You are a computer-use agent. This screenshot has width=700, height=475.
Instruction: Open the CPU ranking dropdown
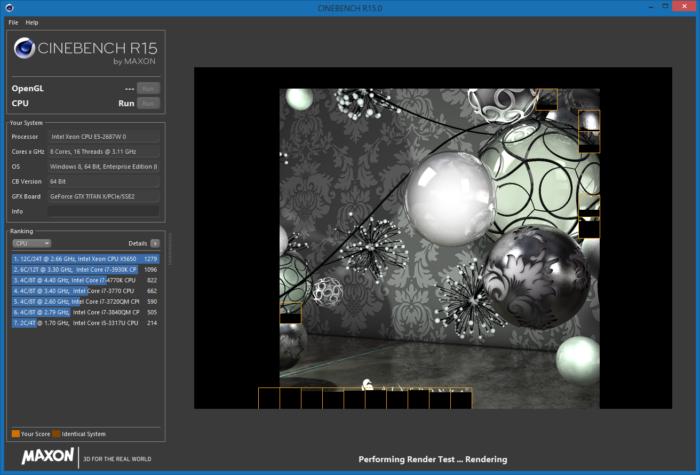click(32, 243)
